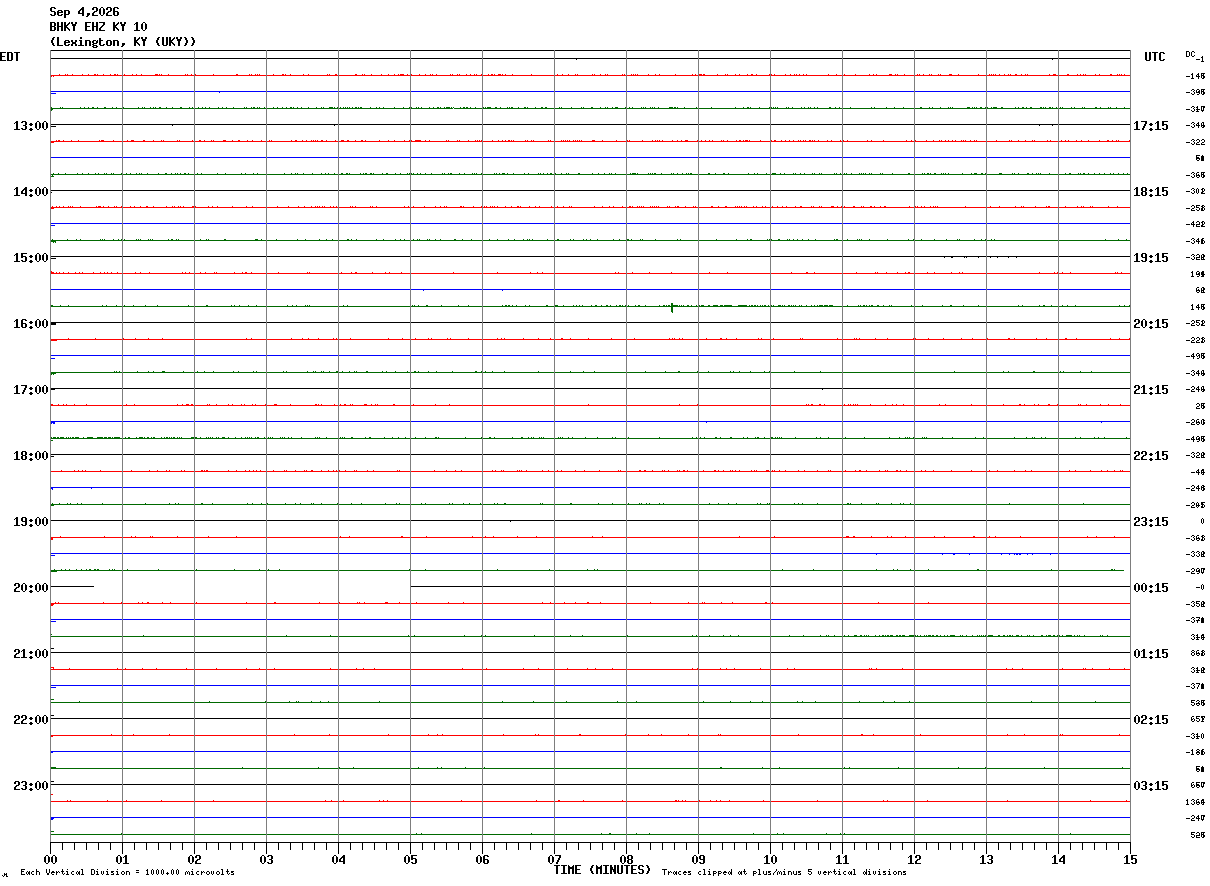Click the UTC timezone header
Image resolution: width=1210 pixels, height=886 pixels.
pyautogui.click(x=1155, y=57)
